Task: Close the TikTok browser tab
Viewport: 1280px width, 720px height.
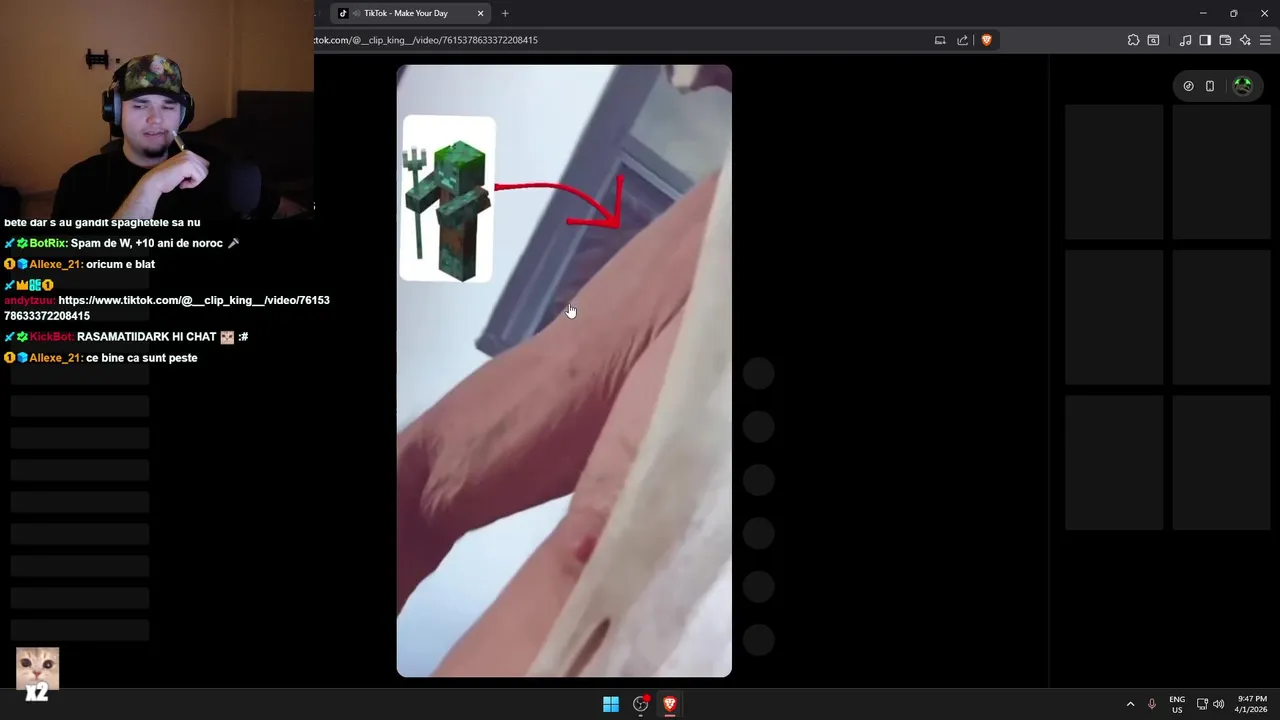Action: (x=480, y=13)
